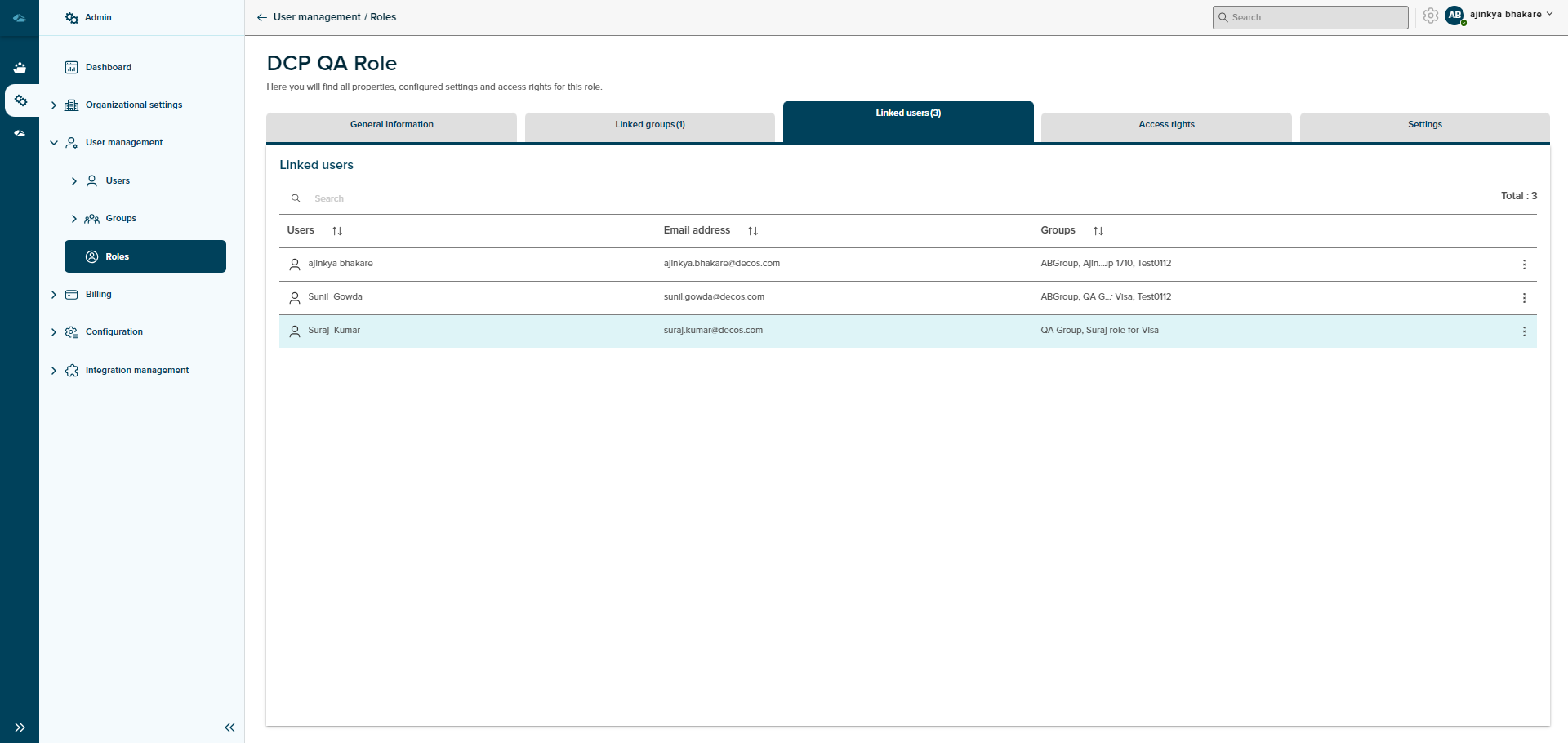Image resolution: width=1568 pixels, height=743 pixels.
Task: Click the AB profile avatar
Action: 1455,15
